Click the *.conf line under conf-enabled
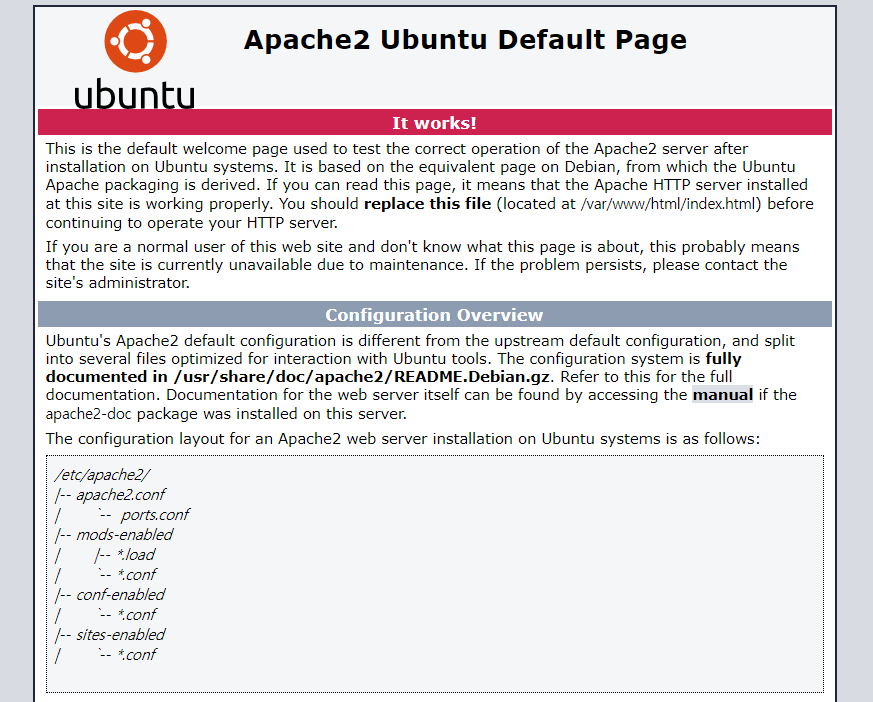 tap(106, 615)
